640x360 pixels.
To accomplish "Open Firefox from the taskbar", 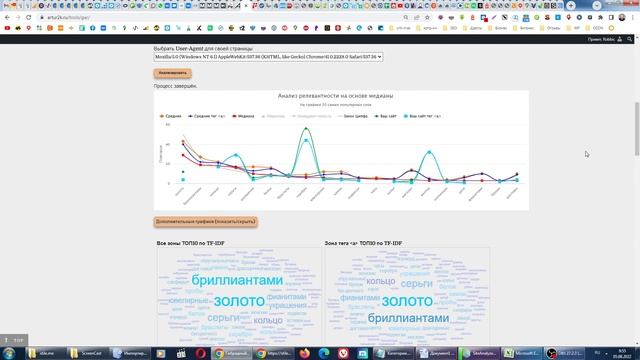I will [304, 353].
